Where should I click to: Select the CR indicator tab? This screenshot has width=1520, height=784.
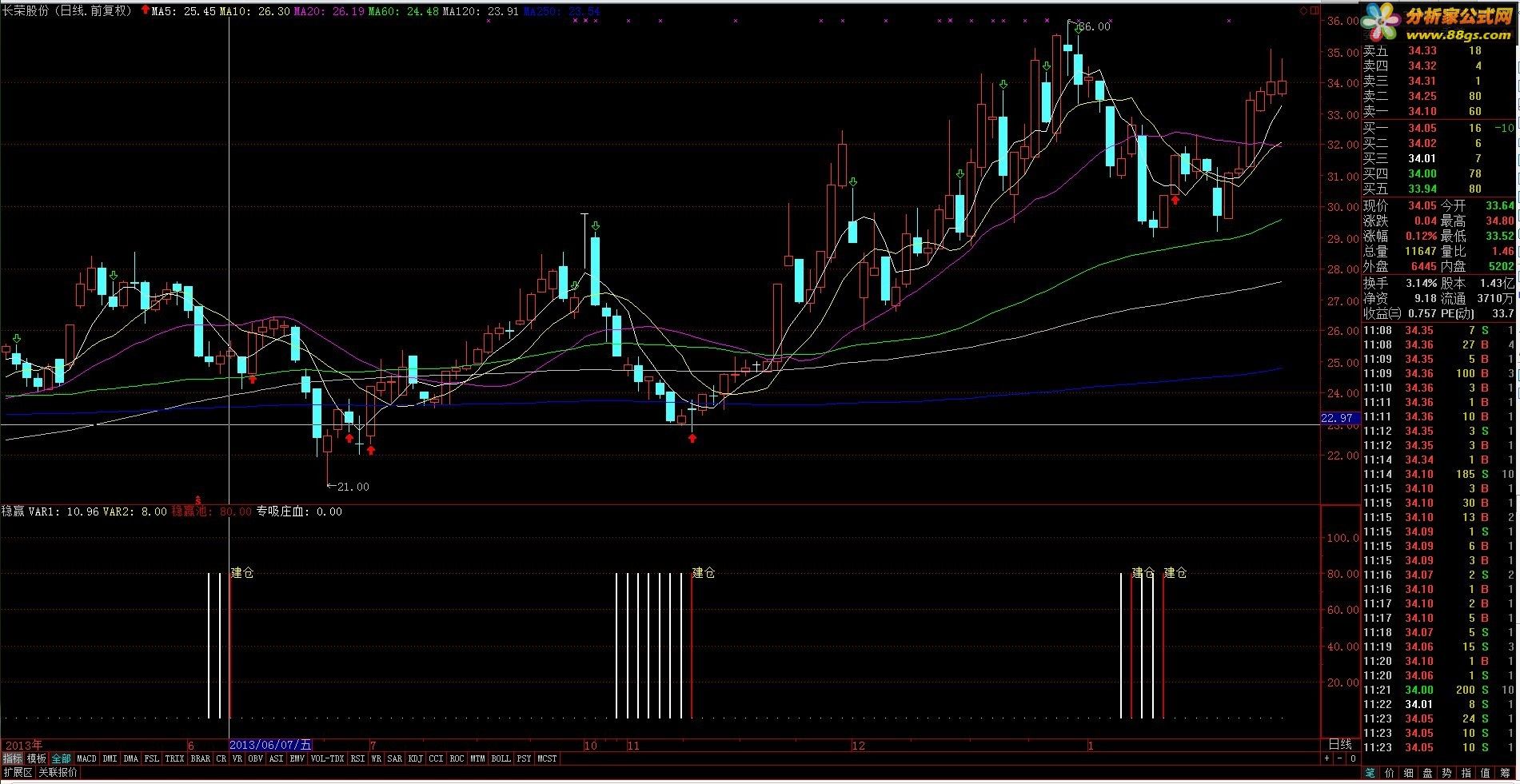pos(221,758)
